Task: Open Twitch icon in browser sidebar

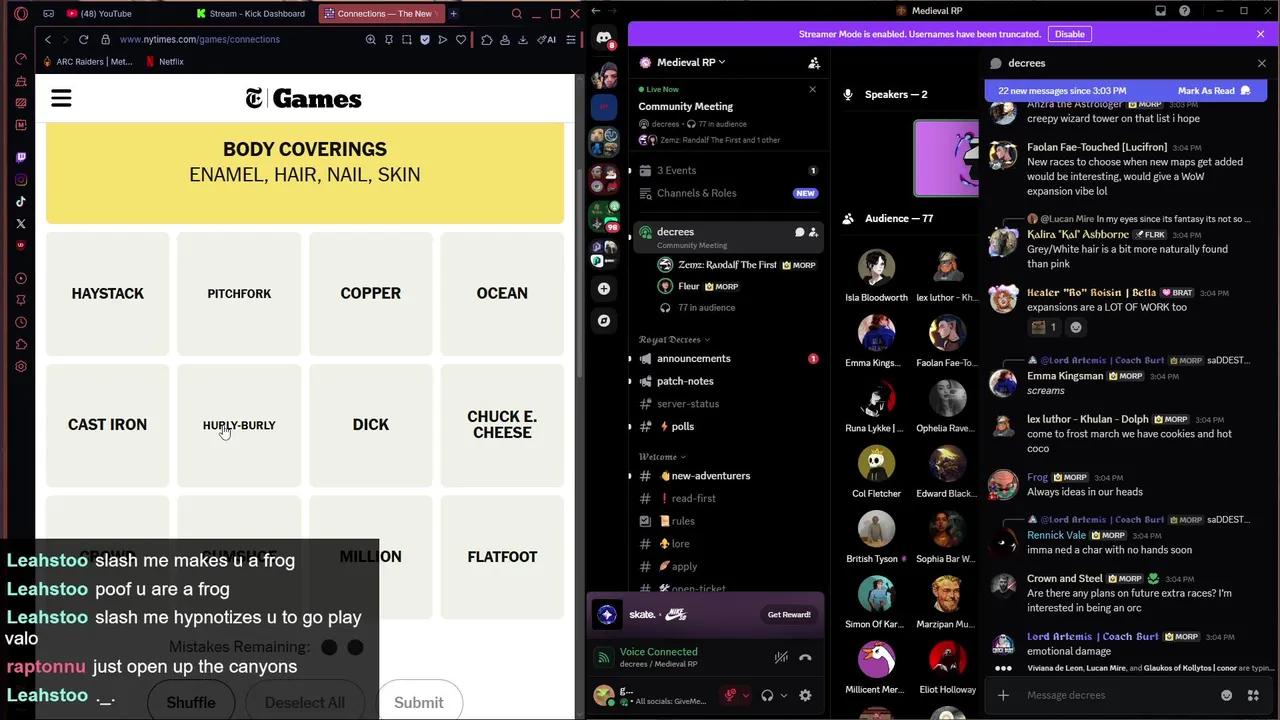Action: tap(21, 157)
